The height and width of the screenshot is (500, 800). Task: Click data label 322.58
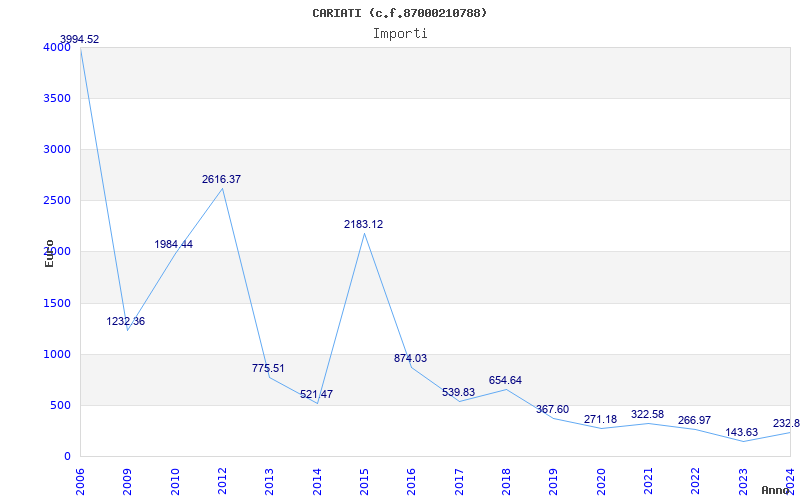647,415
